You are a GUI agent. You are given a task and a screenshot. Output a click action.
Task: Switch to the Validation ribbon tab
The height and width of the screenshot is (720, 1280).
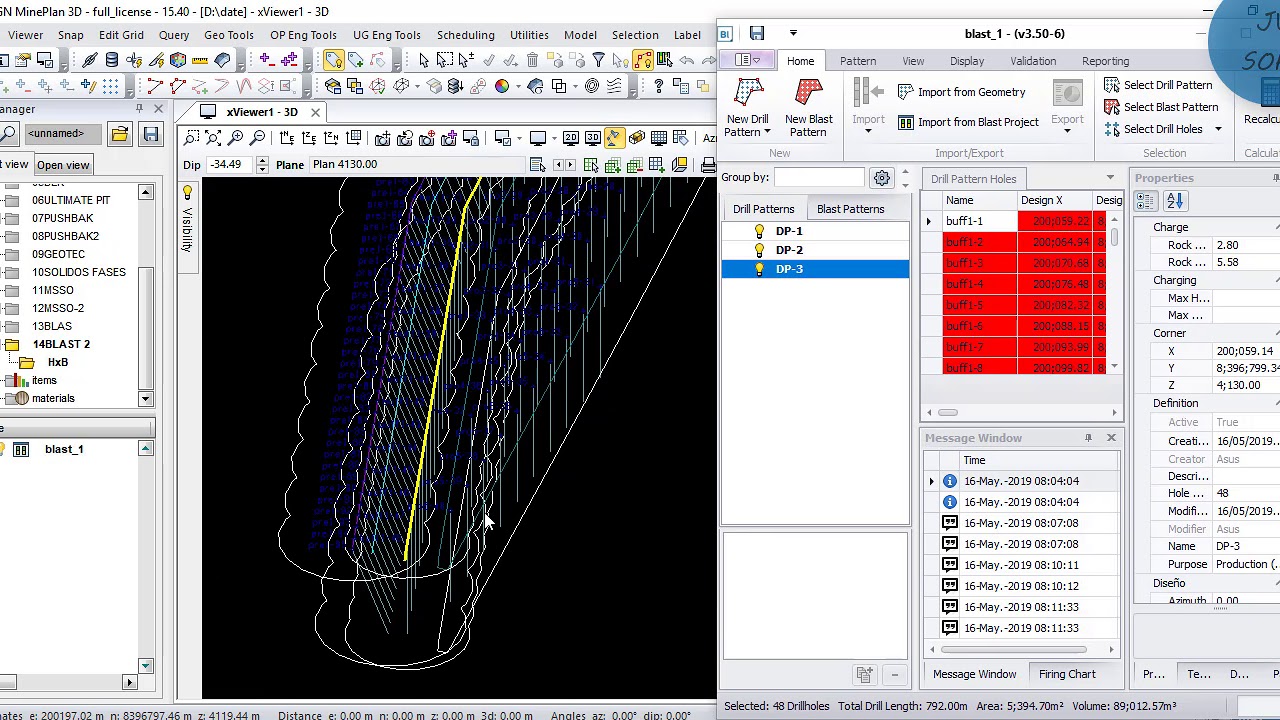[x=1032, y=61]
